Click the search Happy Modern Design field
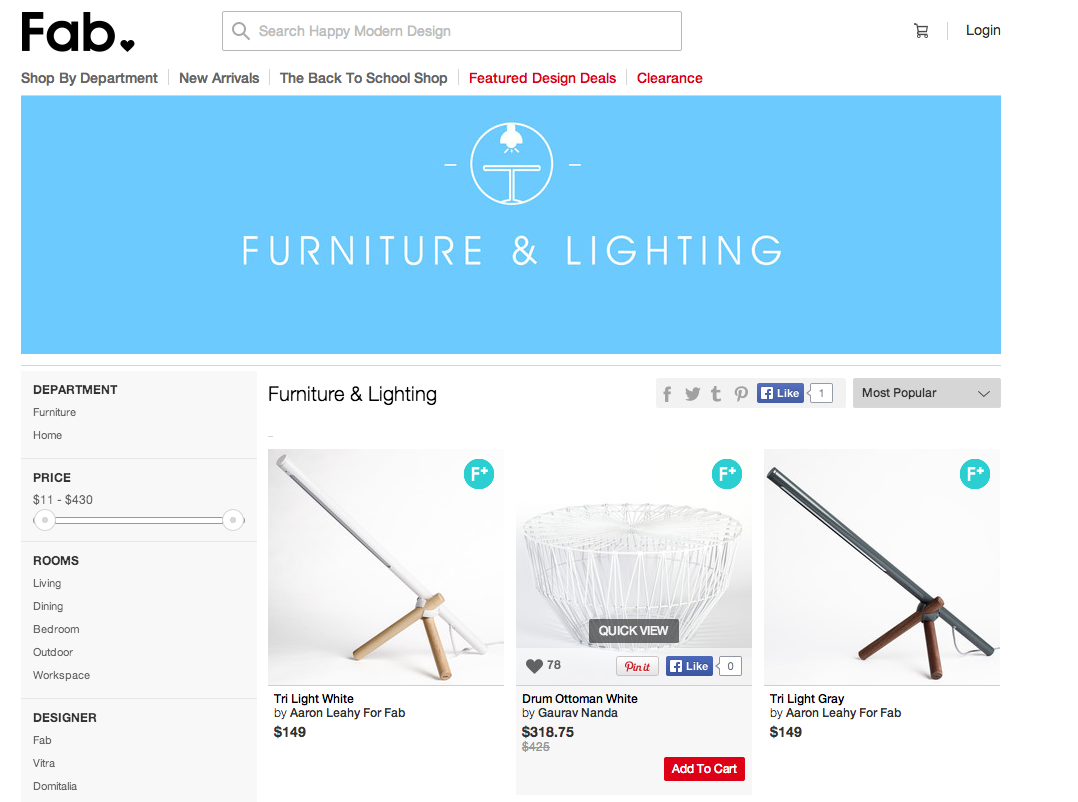The width and height of the screenshot is (1078, 802). (x=452, y=31)
